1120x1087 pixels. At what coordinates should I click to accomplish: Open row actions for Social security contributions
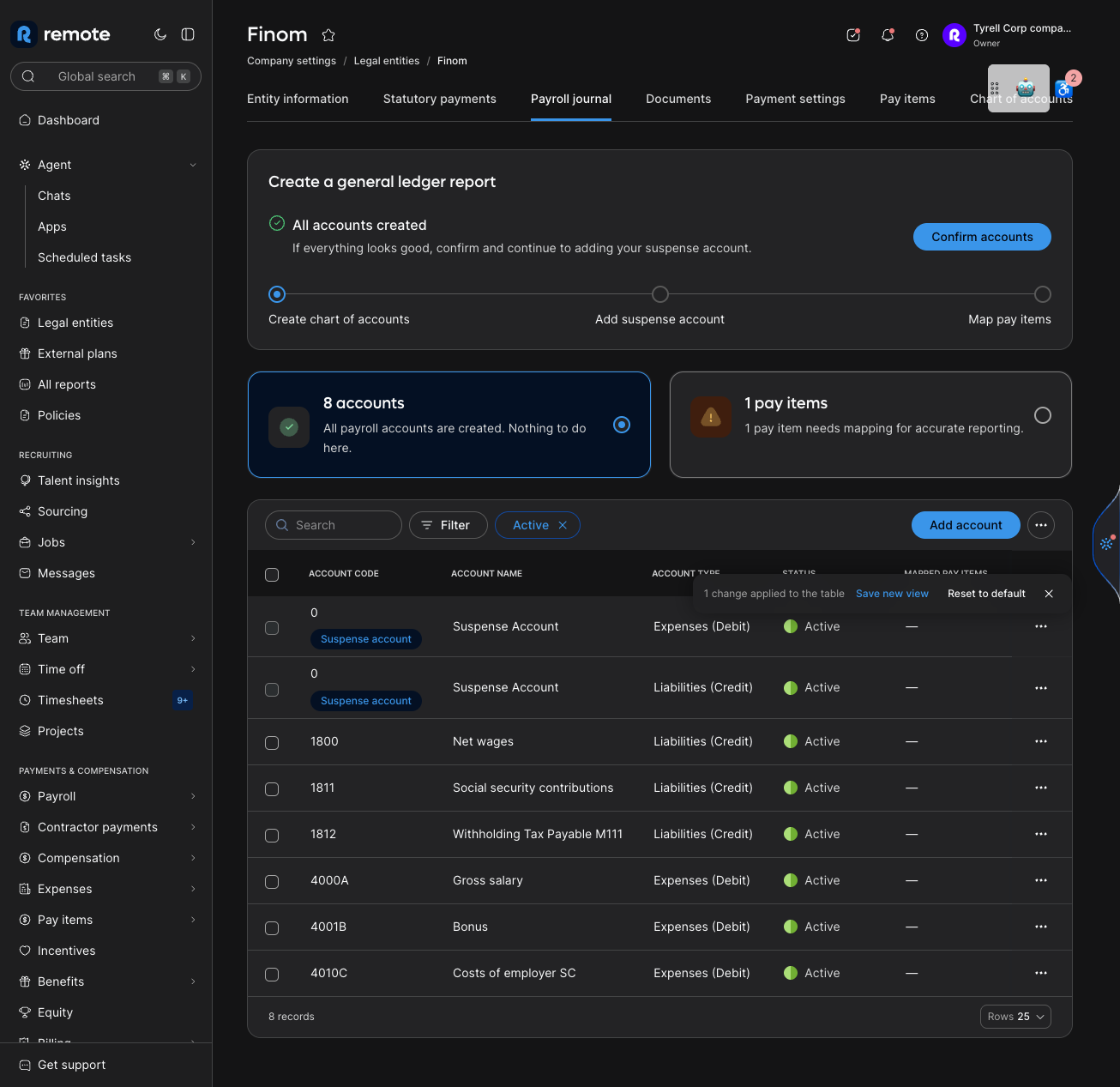click(1041, 788)
